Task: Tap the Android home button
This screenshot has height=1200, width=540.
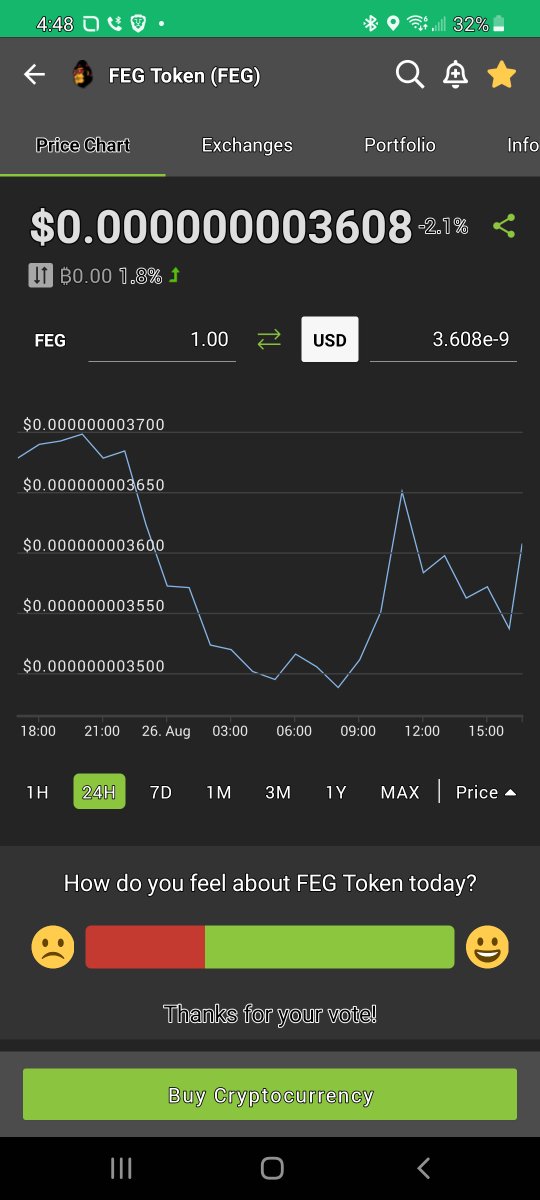Action: pyautogui.click(x=271, y=1168)
